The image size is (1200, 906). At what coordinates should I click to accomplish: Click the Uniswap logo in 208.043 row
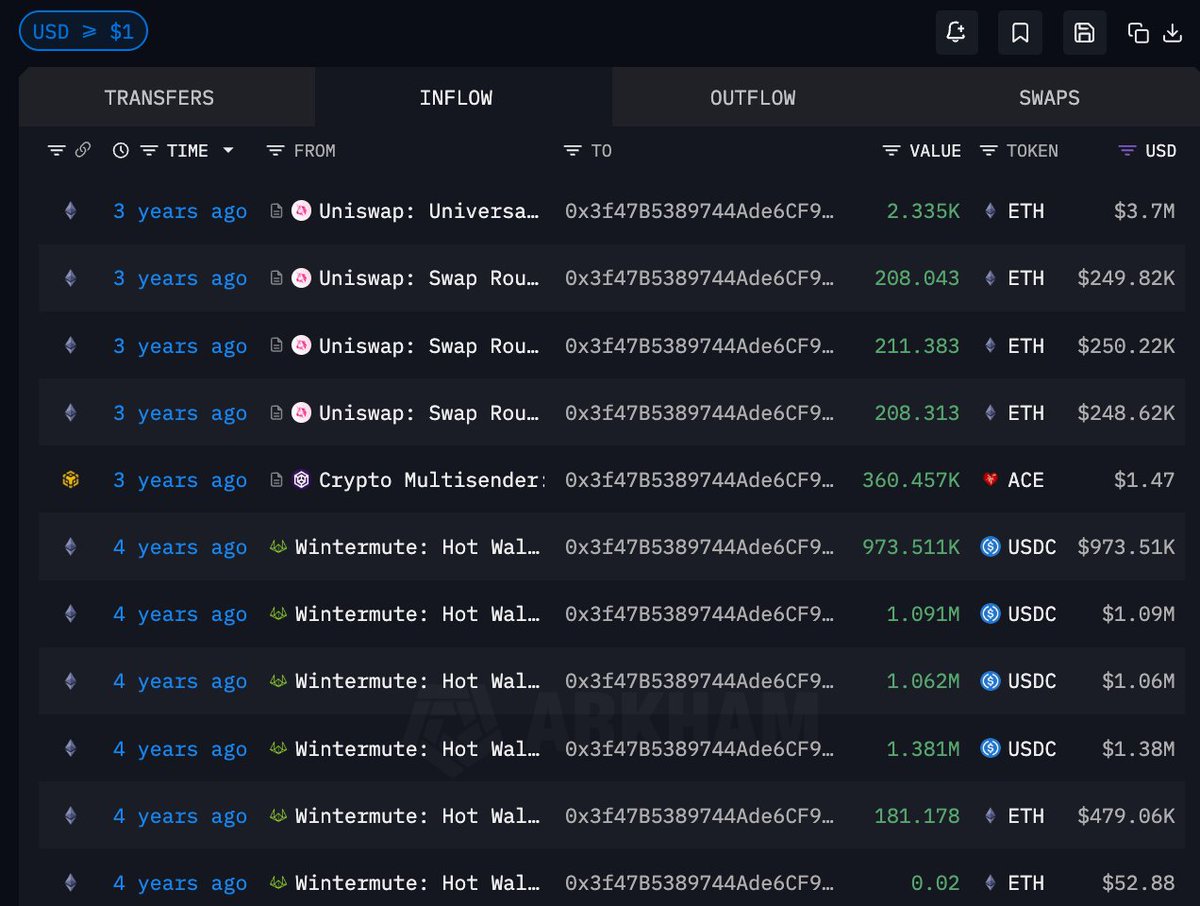tap(301, 278)
